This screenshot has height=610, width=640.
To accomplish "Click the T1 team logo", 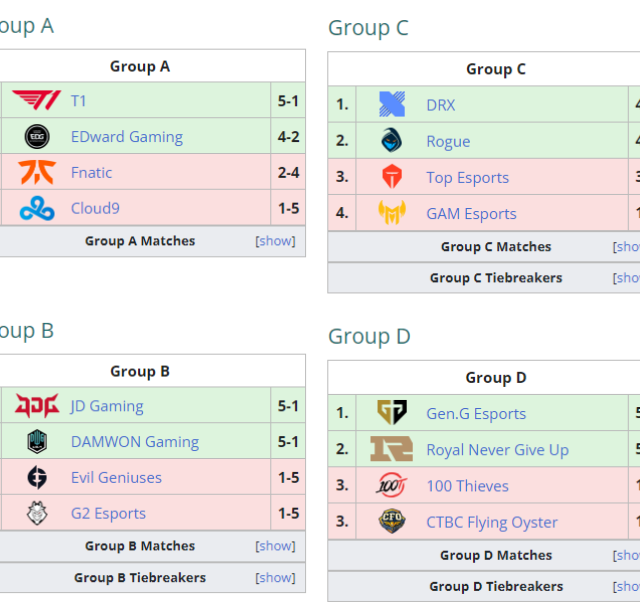I will coord(37,100).
